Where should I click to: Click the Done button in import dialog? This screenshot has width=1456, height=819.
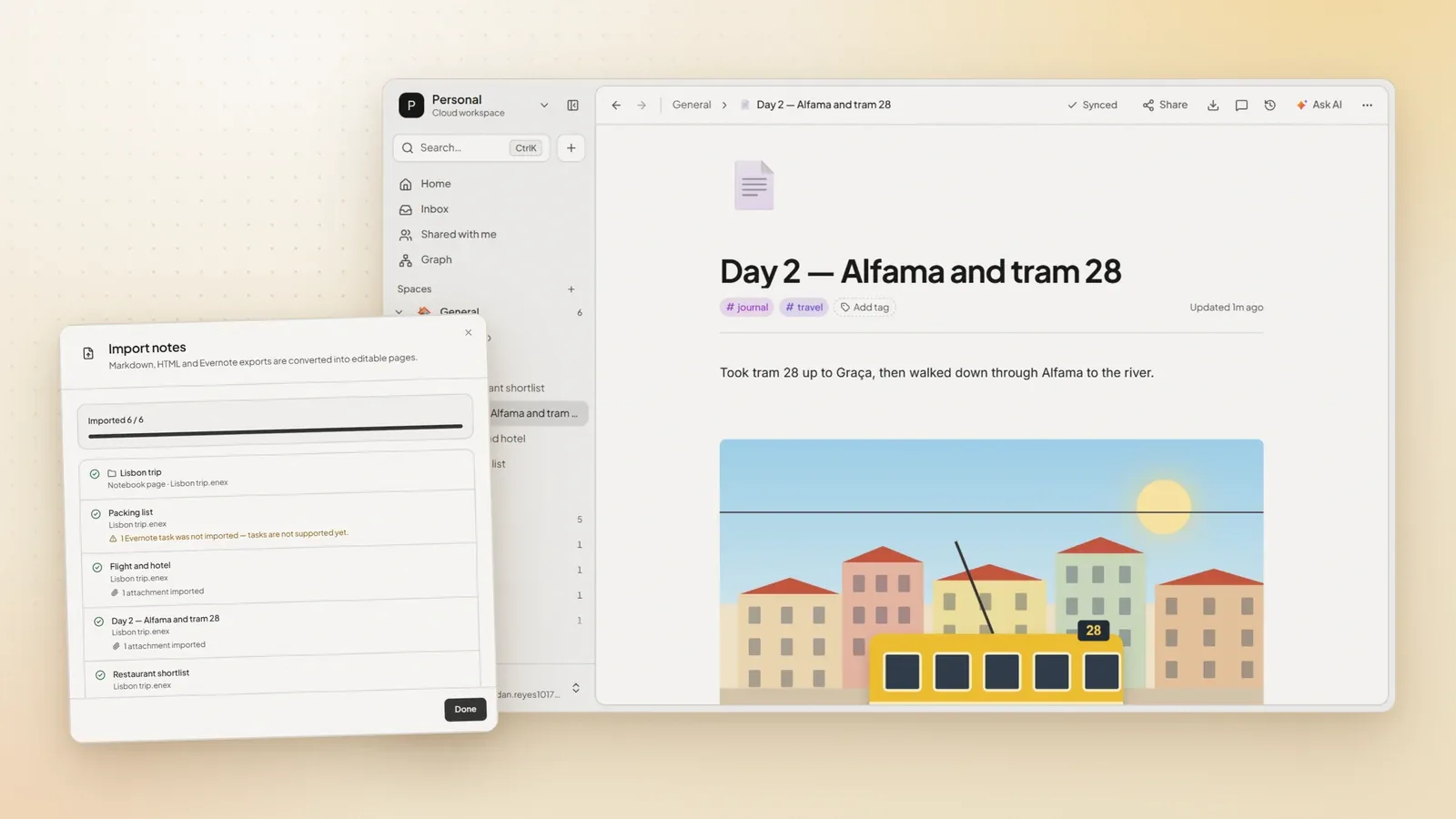[465, 710]
